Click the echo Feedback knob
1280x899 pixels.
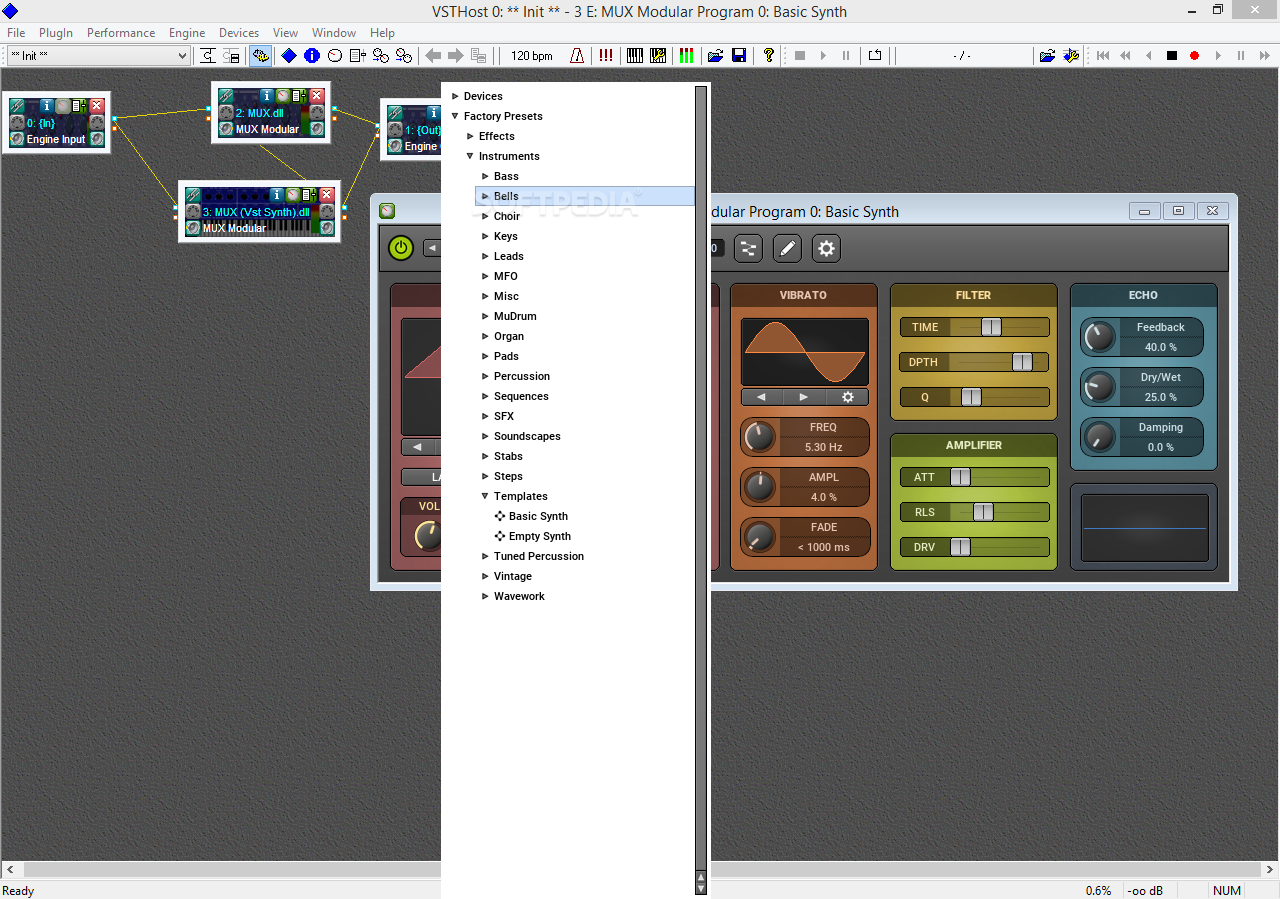click(x=1099, y=337)
